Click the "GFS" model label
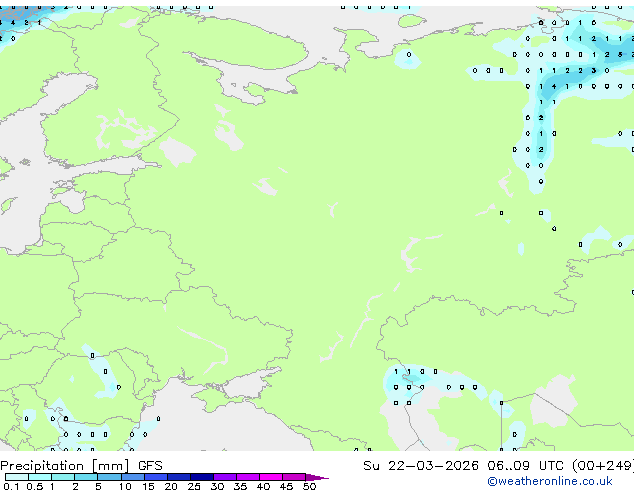Image resolution: width=634 pixels, height=490 pixels. pyautogui.click(x=150, y=466)
